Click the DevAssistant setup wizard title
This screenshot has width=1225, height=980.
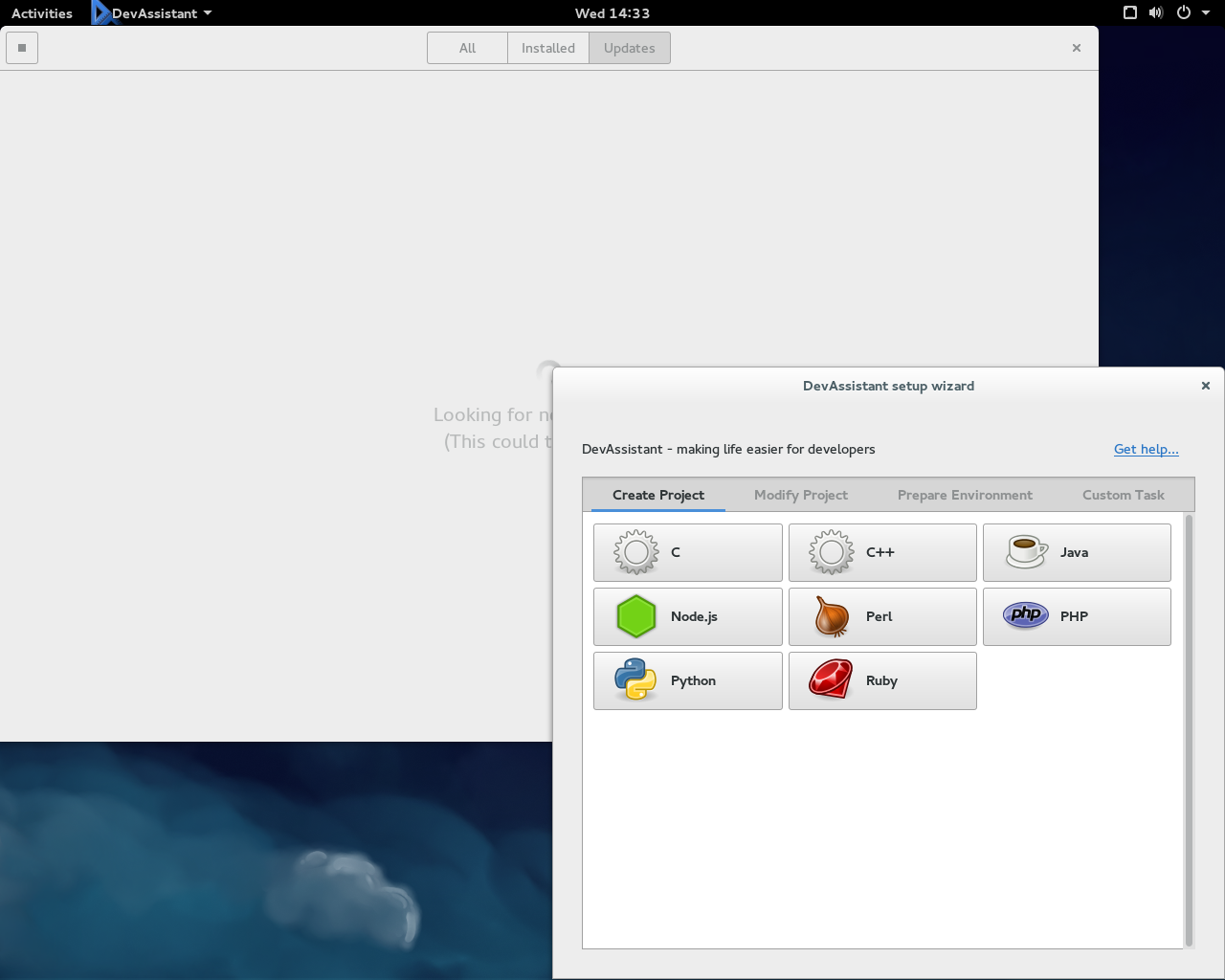(x=888, y=386)
